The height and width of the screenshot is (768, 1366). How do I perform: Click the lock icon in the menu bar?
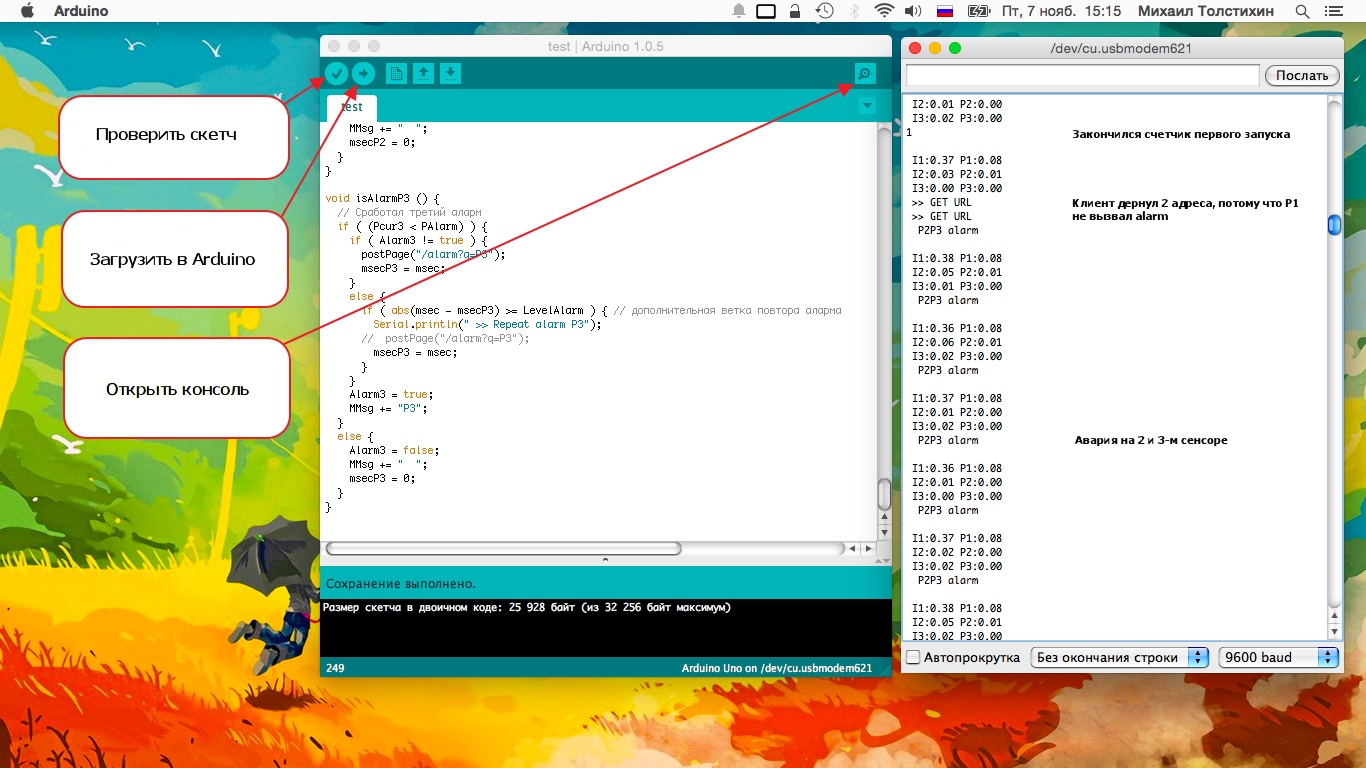pyautogui.click(x=795, y=11)
